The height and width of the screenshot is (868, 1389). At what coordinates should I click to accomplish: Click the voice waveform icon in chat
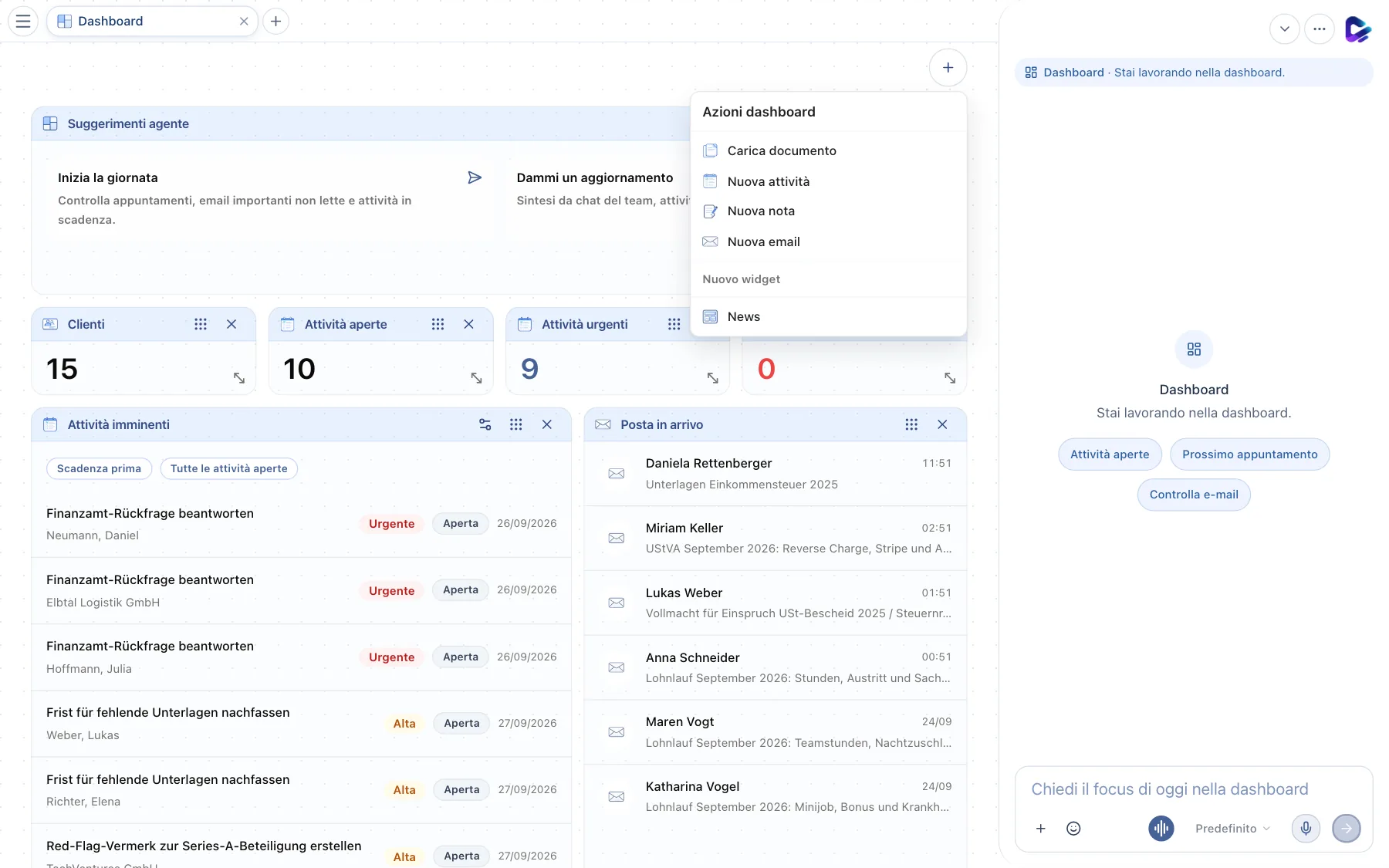[1161, 829]
